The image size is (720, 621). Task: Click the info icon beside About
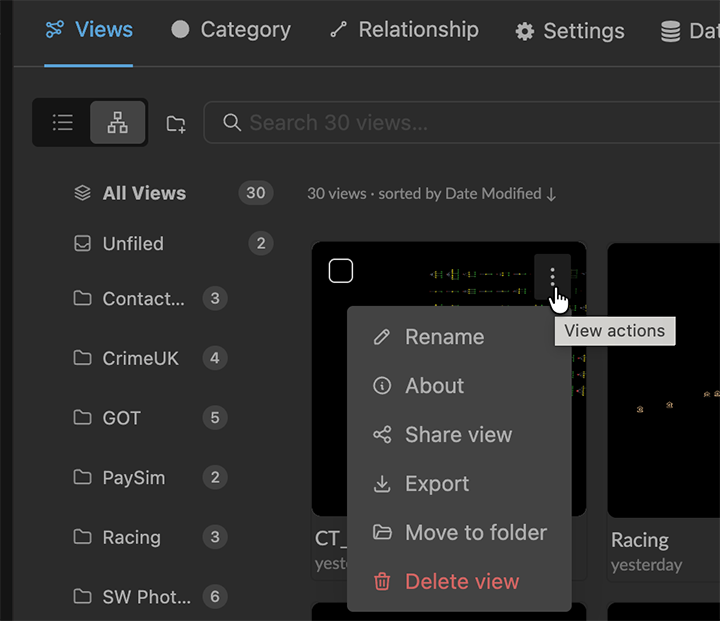pyautogui.click(x=382, y=385)
